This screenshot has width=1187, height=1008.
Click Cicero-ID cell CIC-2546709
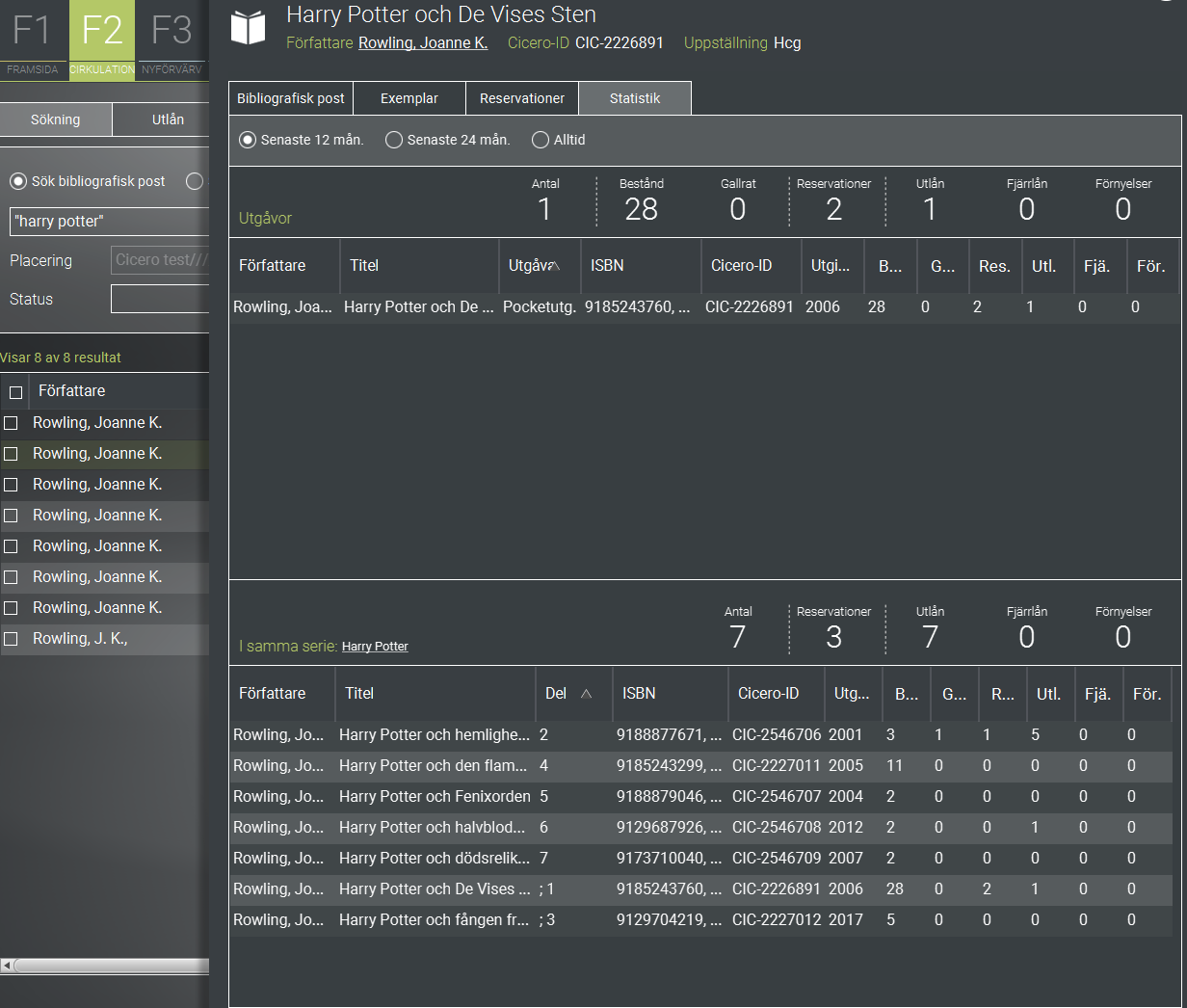tap(777, 858)
